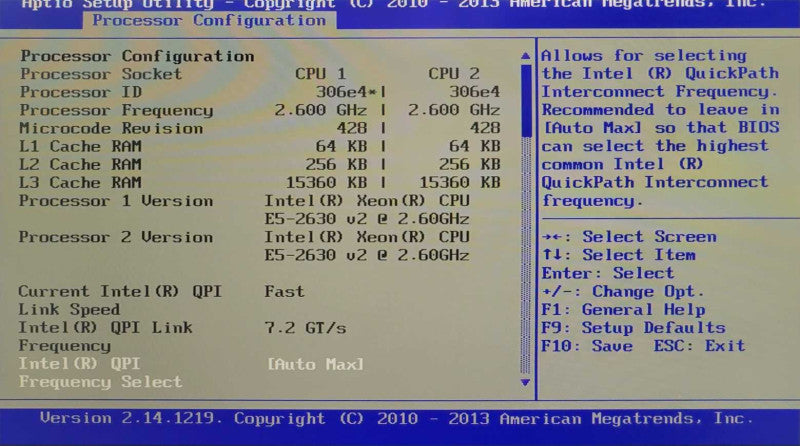This screenshot has height=446, width=800.
Task: Click the CPU 1 column header
Action: tap(320, 74)
